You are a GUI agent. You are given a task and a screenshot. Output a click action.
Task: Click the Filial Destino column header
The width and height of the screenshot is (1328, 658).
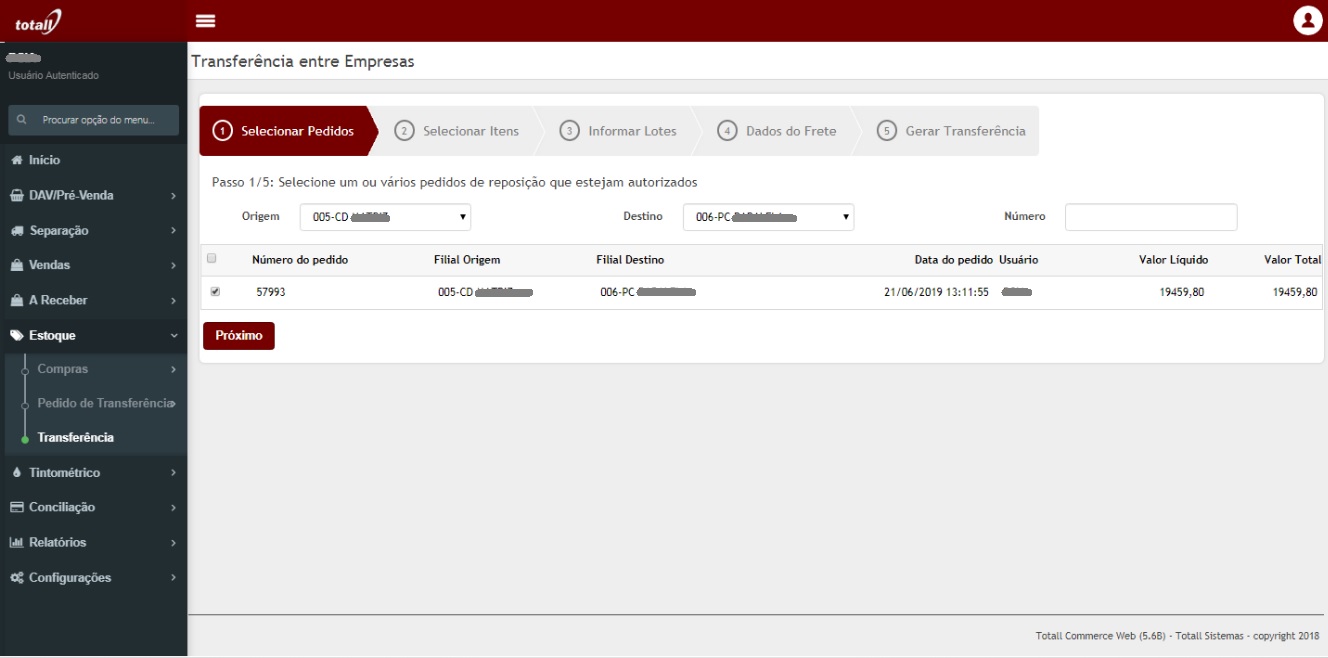[x=630, y=260]
